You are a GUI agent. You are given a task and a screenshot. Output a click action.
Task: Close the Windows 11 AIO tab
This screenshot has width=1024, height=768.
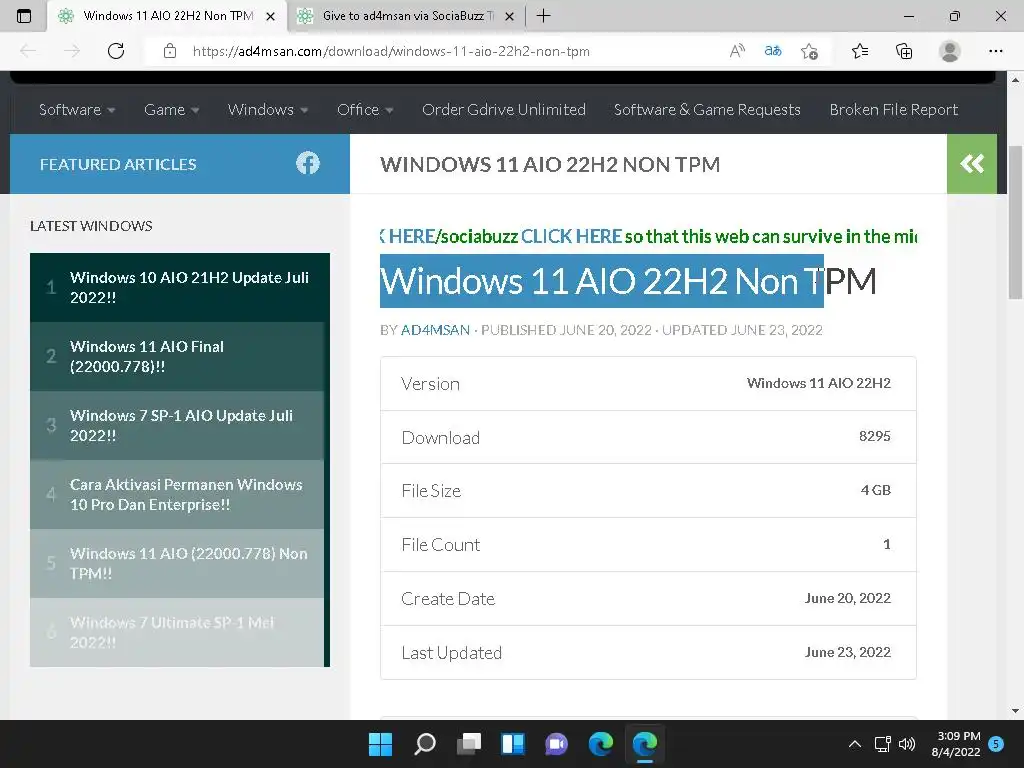click(x=270, y=16)
